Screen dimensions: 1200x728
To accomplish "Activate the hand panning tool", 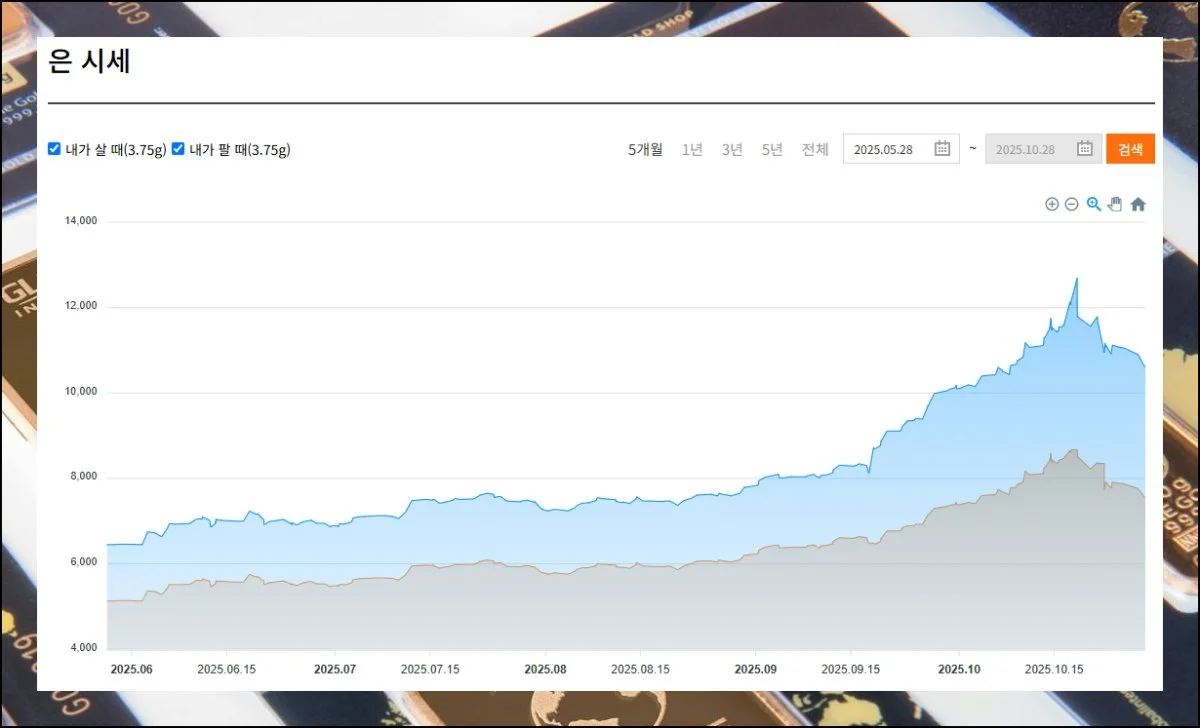I will [1115, 204].
